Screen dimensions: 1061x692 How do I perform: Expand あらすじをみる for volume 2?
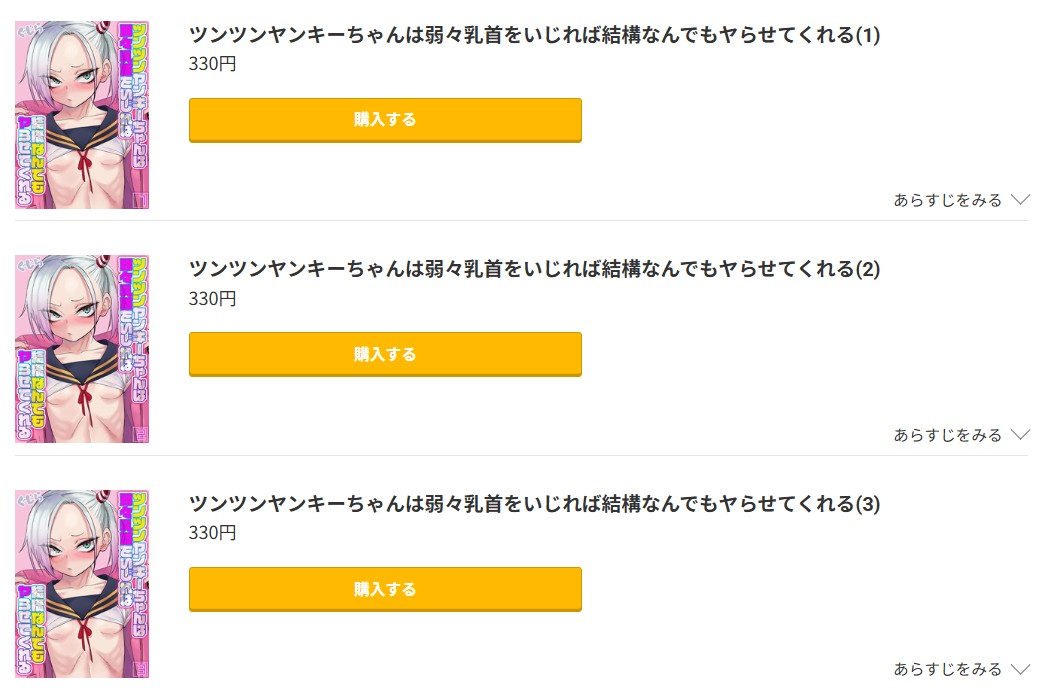click(x=947, y=435)
